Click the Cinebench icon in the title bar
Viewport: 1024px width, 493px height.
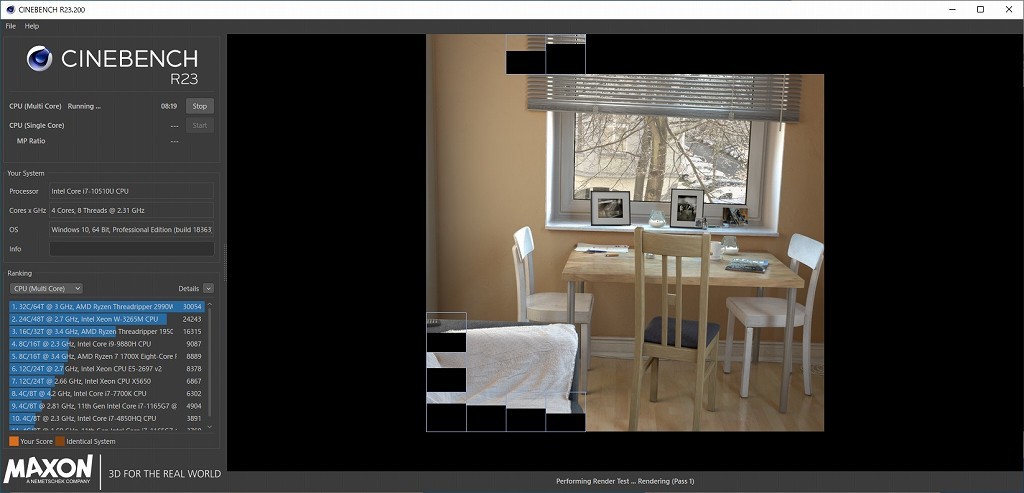point(10,9)
